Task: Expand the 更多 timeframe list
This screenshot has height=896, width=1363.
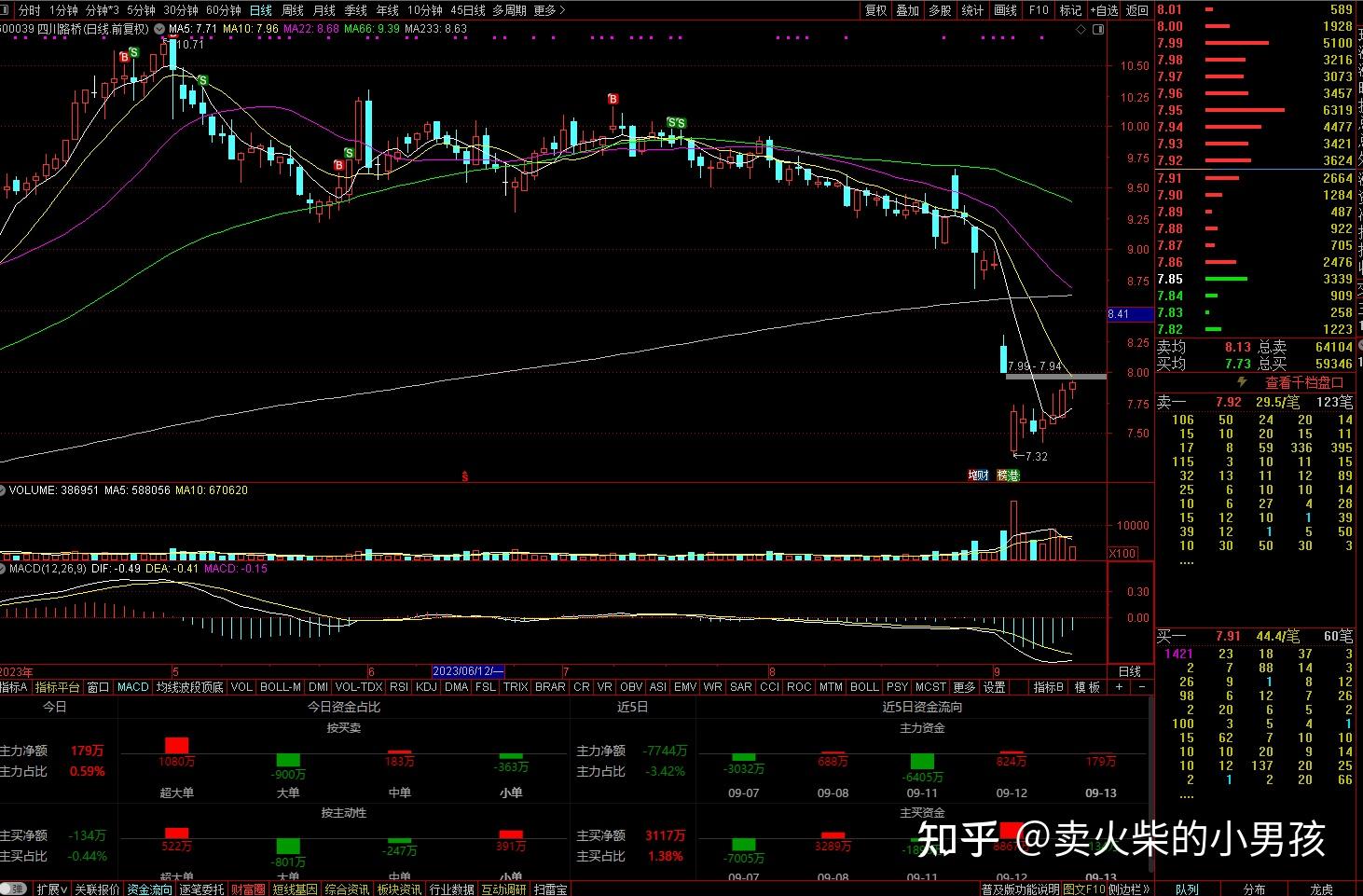Action: click(x=549, y=10)
